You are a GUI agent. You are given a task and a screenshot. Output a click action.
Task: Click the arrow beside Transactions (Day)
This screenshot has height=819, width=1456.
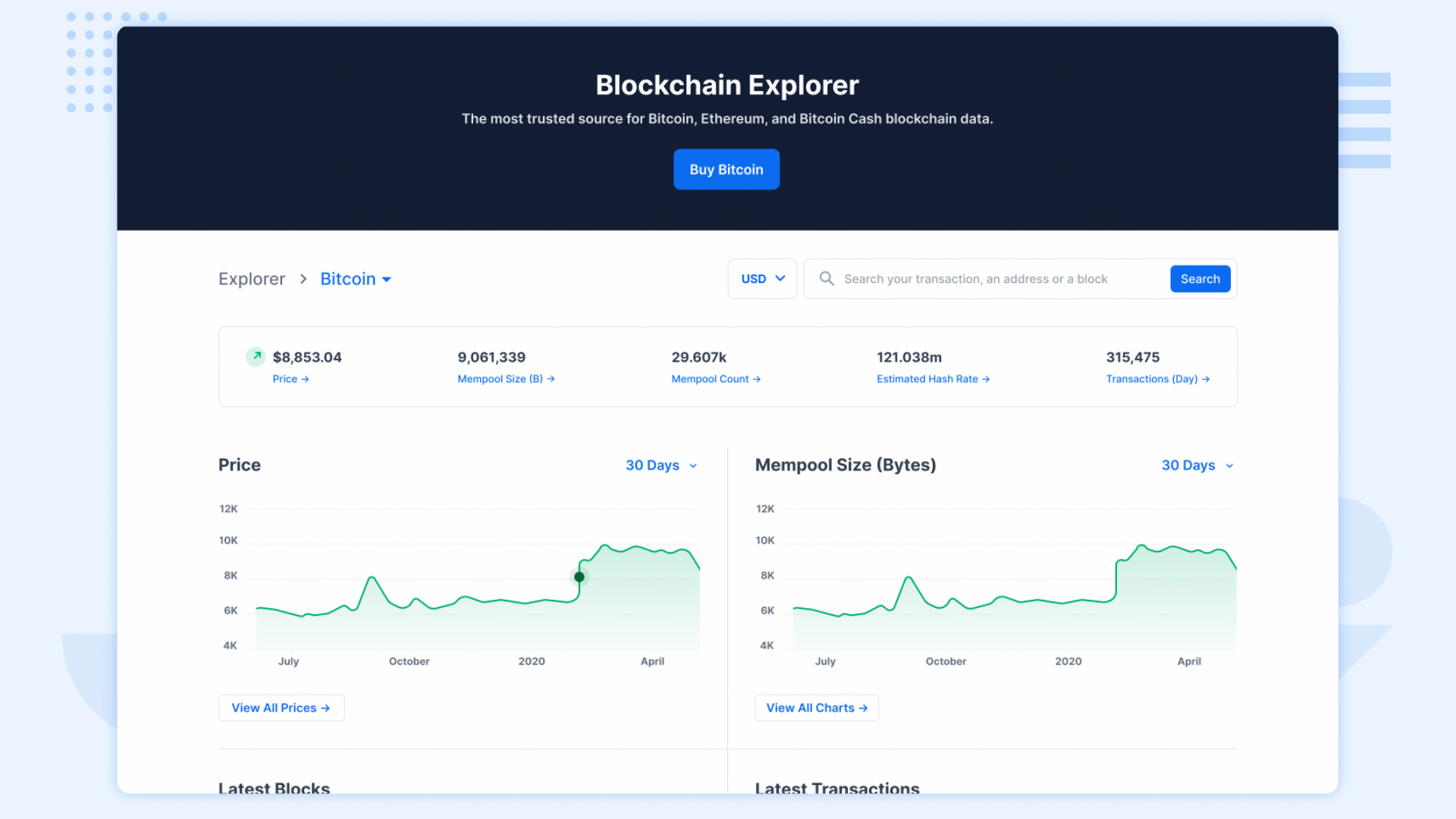click(x=1206, y=379)
